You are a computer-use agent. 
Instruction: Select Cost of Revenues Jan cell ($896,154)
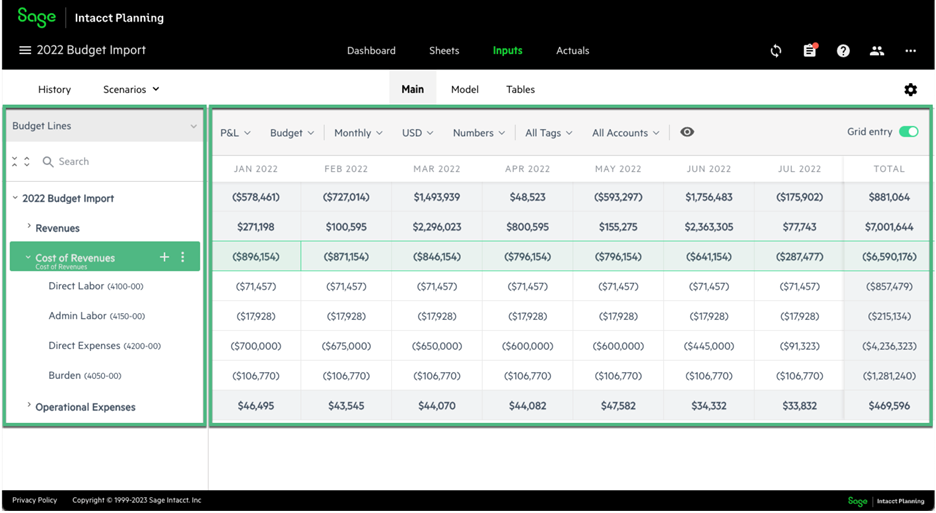(x=256, y=256)
